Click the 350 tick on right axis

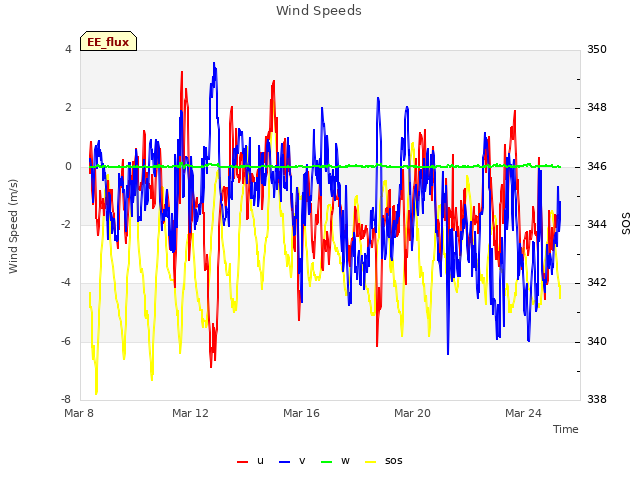[597, 49]
